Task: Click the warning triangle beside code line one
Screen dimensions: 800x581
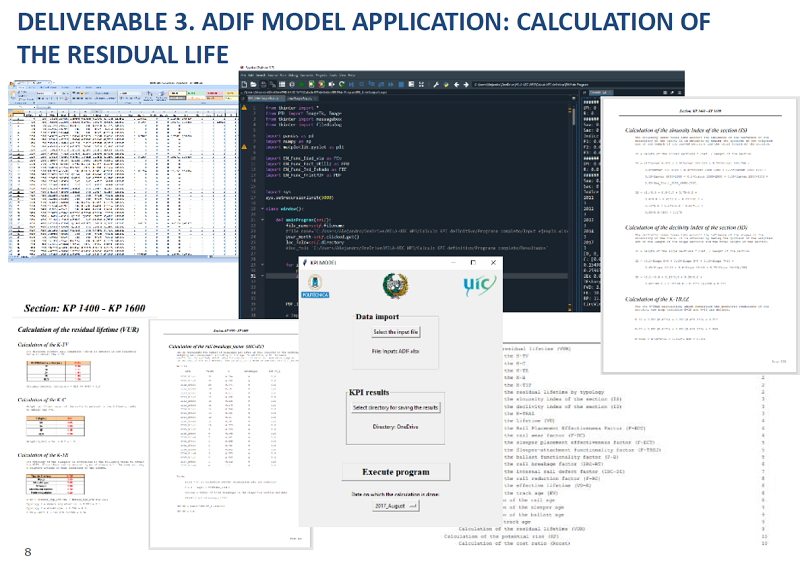Action: coord(244,108)
